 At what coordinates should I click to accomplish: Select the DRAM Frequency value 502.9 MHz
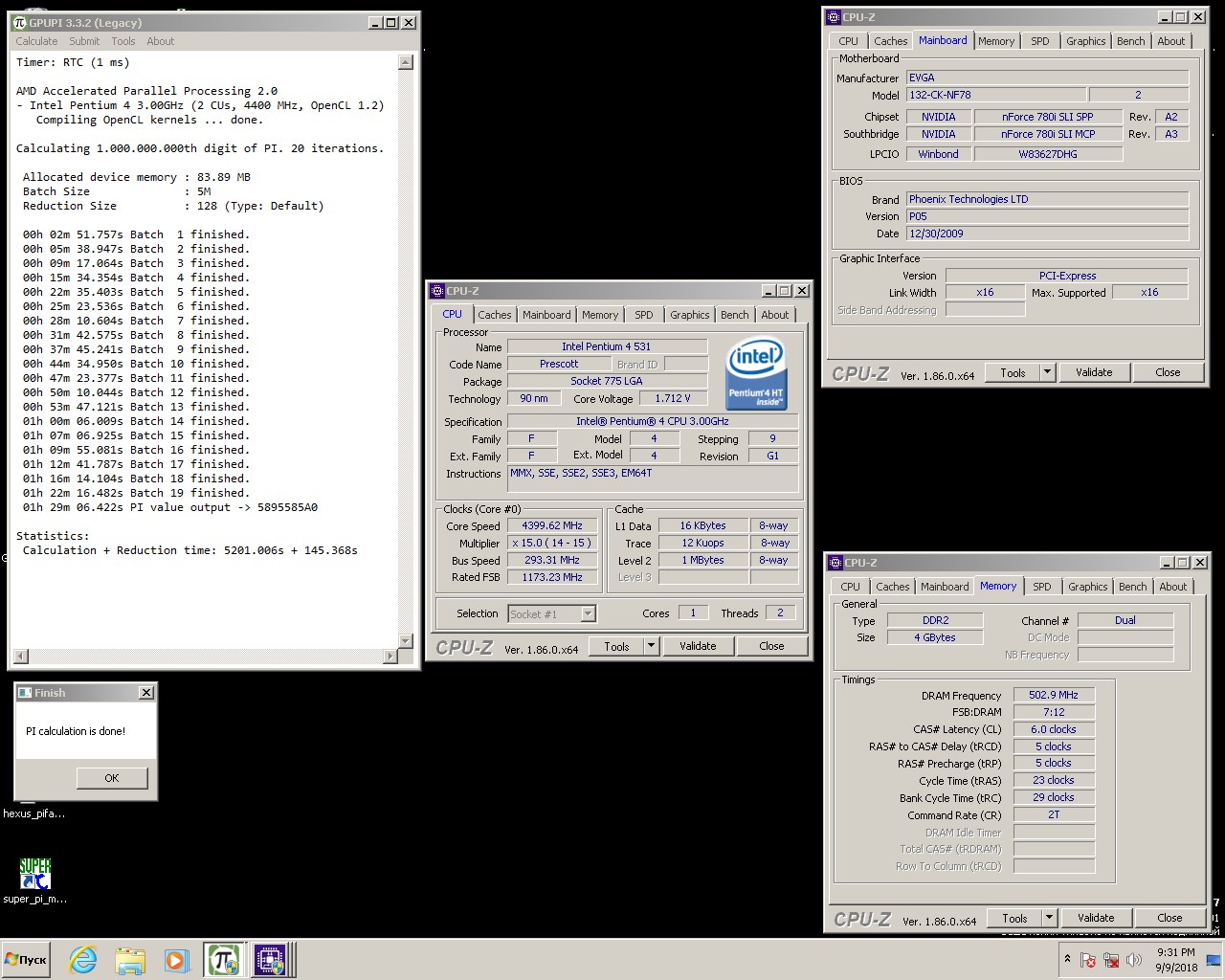(x=1054, y=695)
